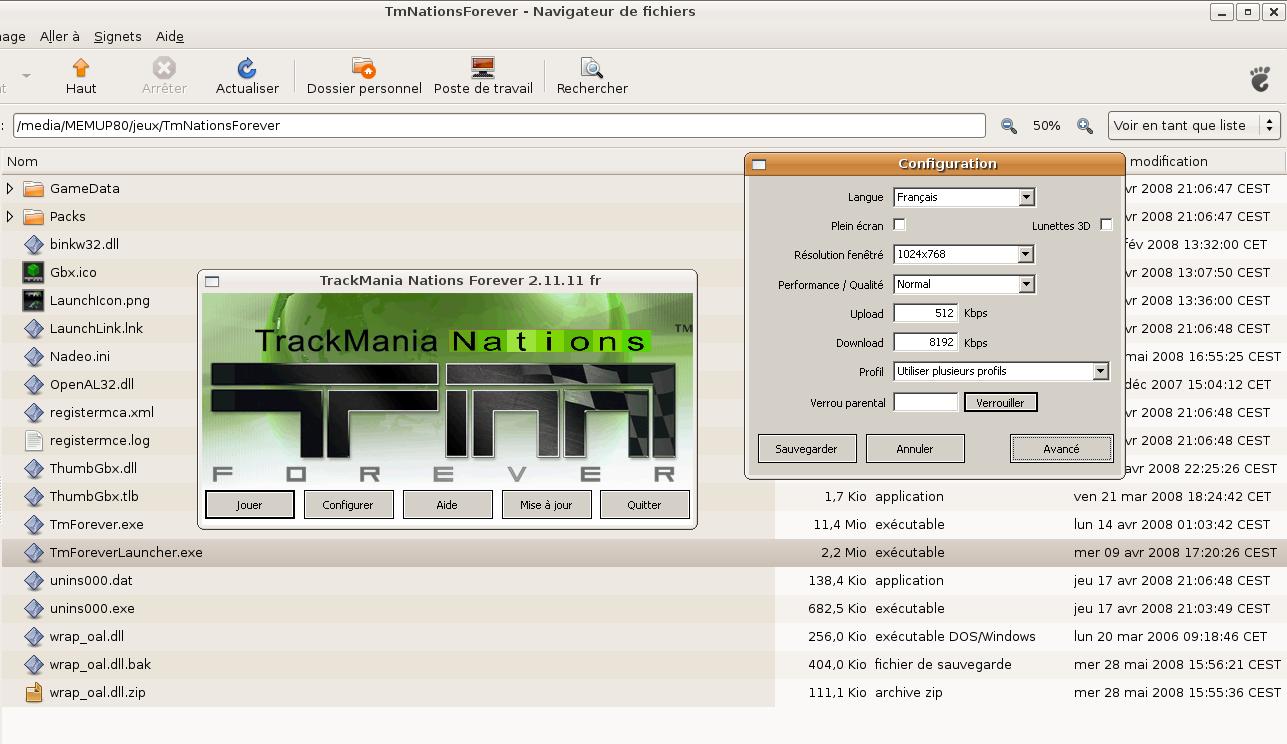Click the GNOME foot activity icon
Screen dimensions: 1287x744
pos(1261,79)
